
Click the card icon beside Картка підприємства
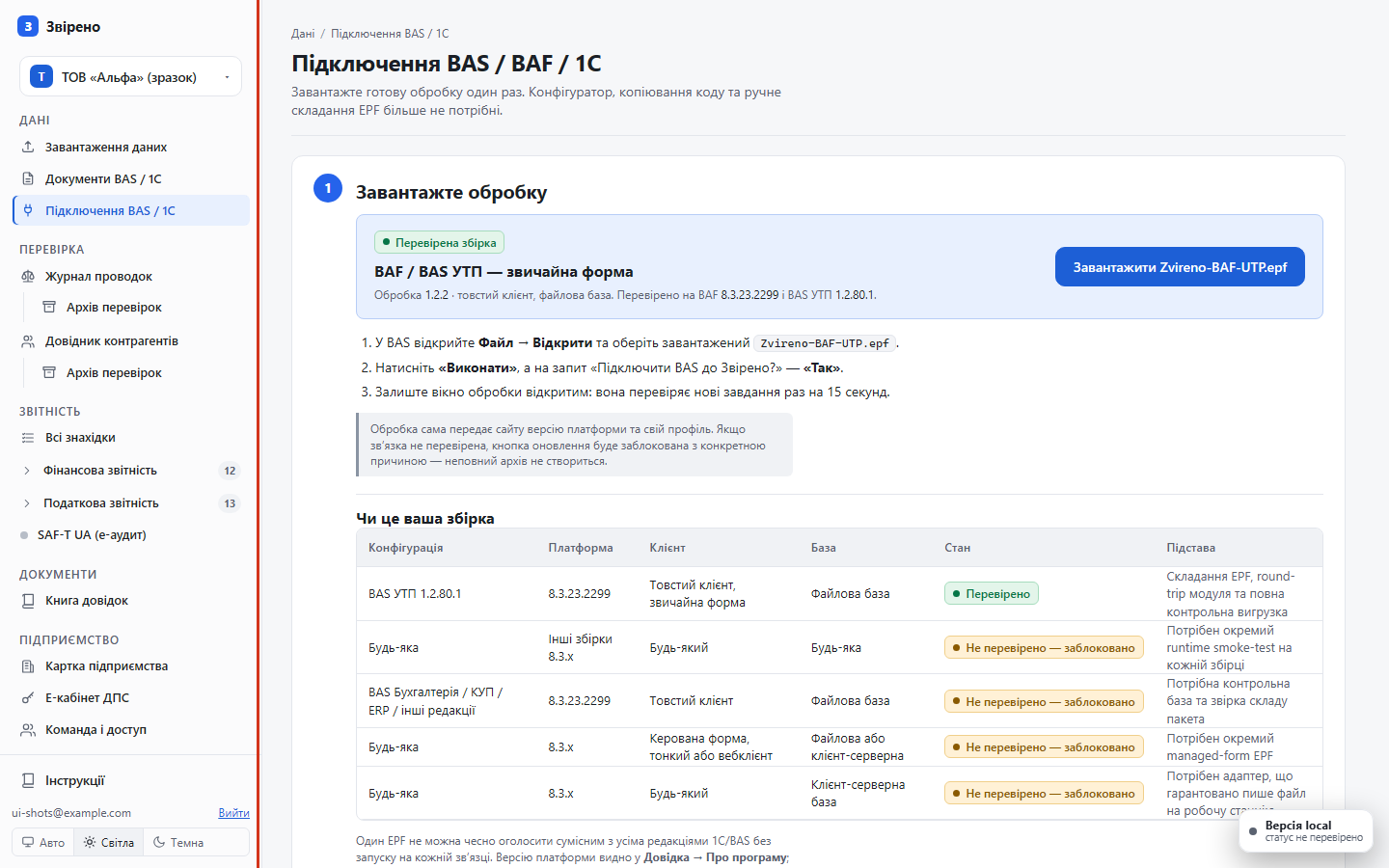pyautogui.click(x=29, y=666)
